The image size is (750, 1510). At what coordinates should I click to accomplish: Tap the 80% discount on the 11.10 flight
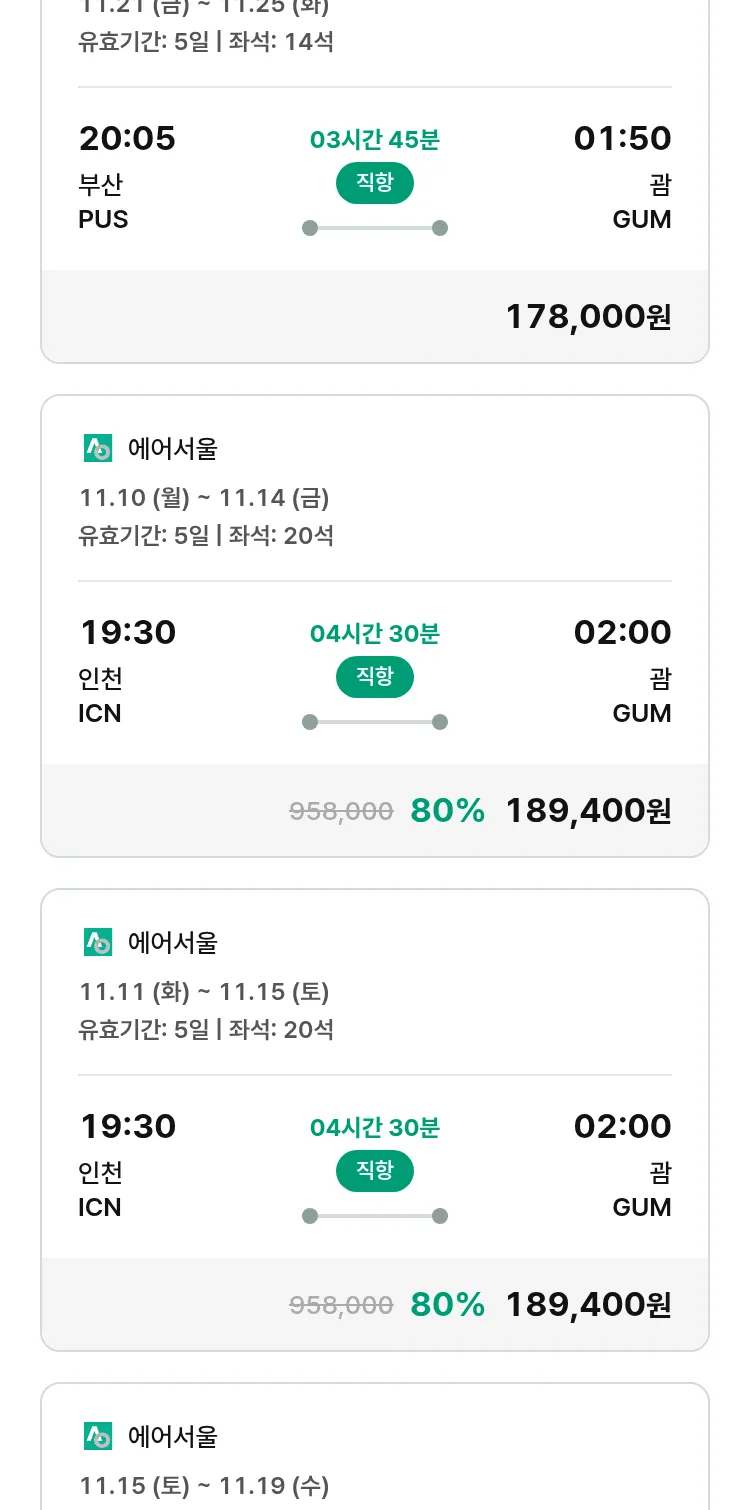[x=447, y=811]
